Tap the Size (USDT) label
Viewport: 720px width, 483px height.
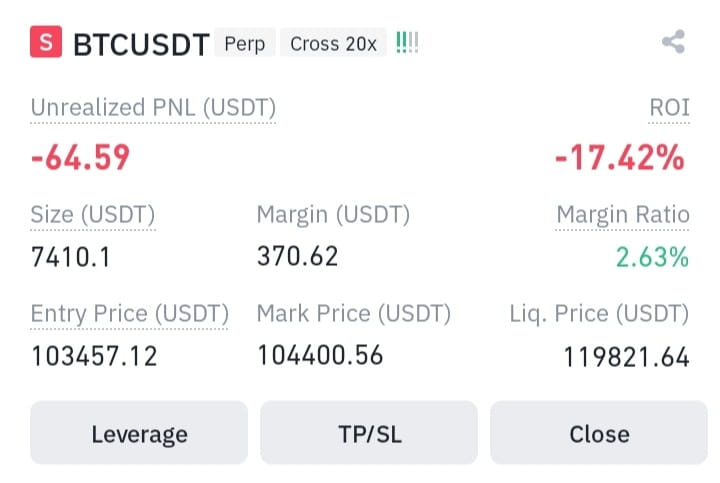point(93,214)
